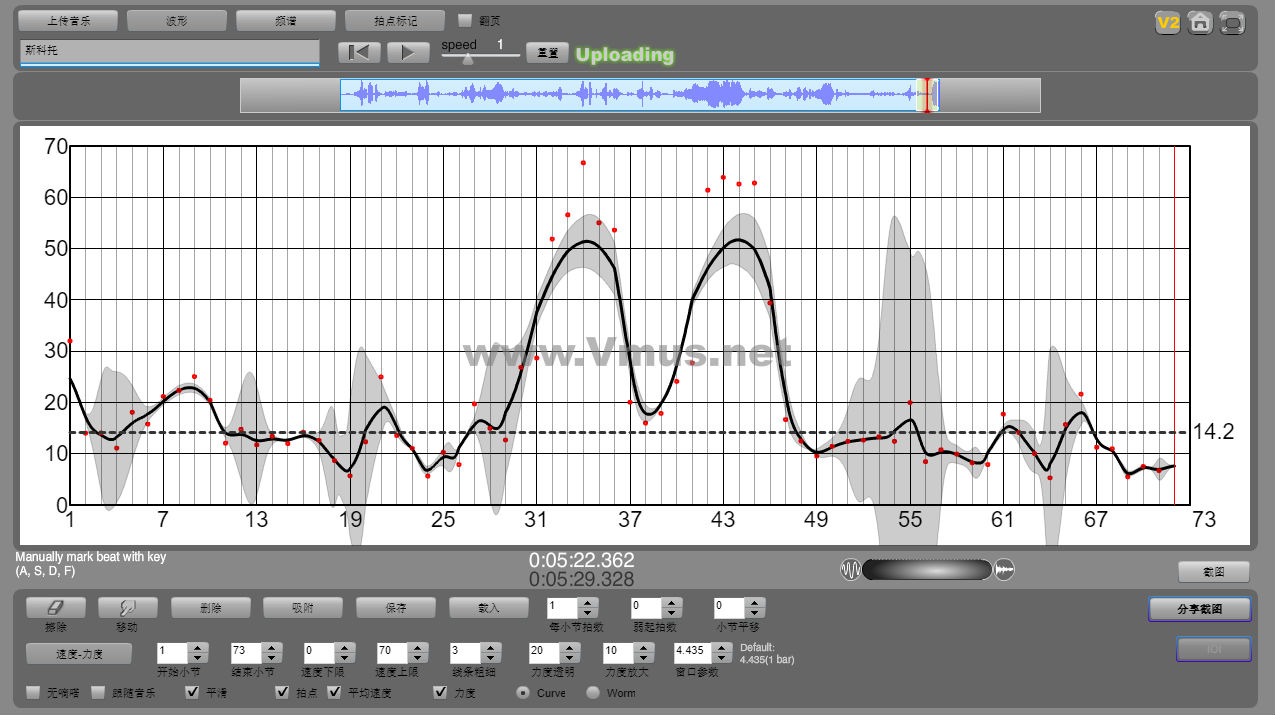
Task: Switch to the 频谱 spectrum view
Action: pos(285,20)
